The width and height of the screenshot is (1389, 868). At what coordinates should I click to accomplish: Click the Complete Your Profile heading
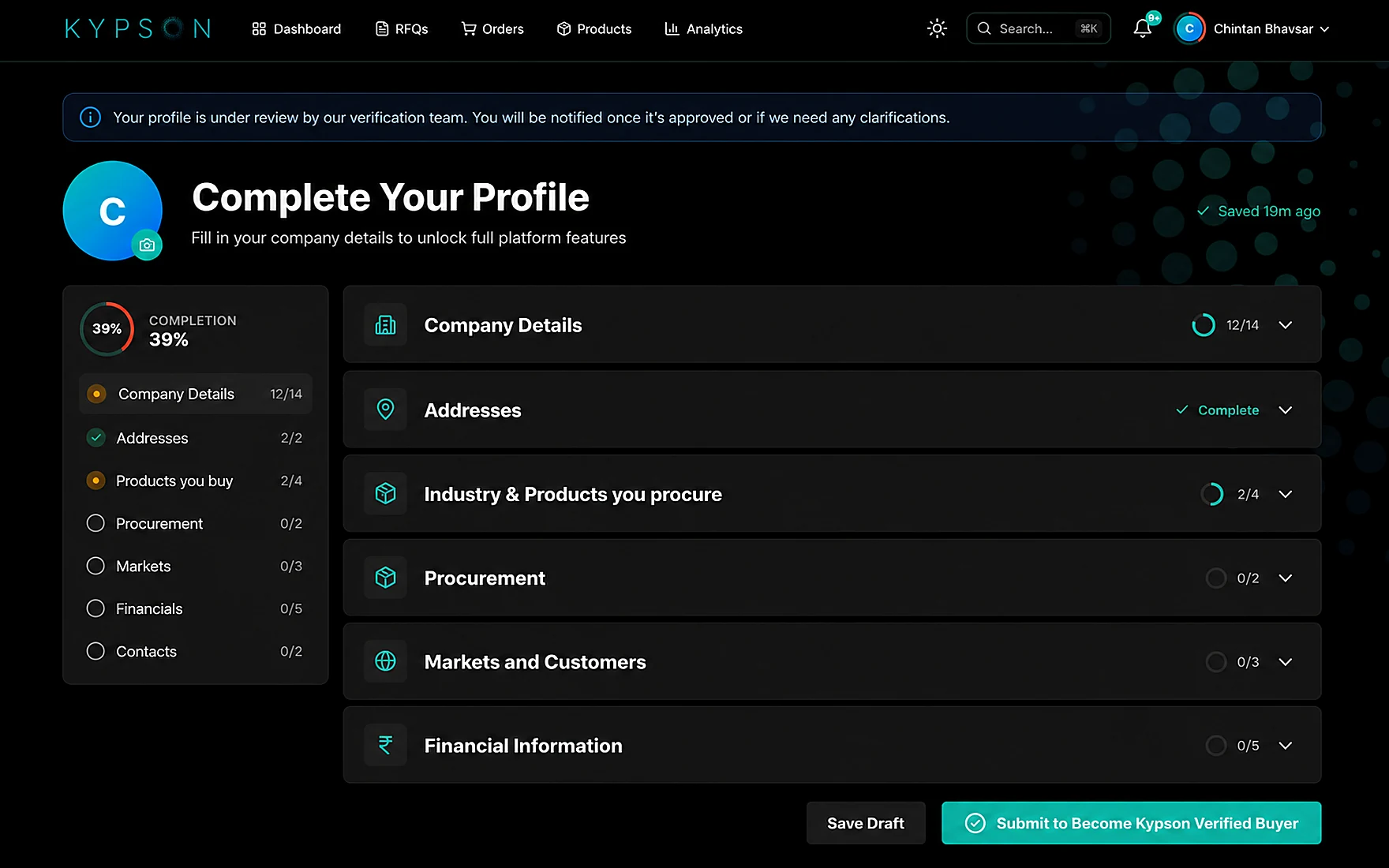pyautogui.click(x=390, y=196)
